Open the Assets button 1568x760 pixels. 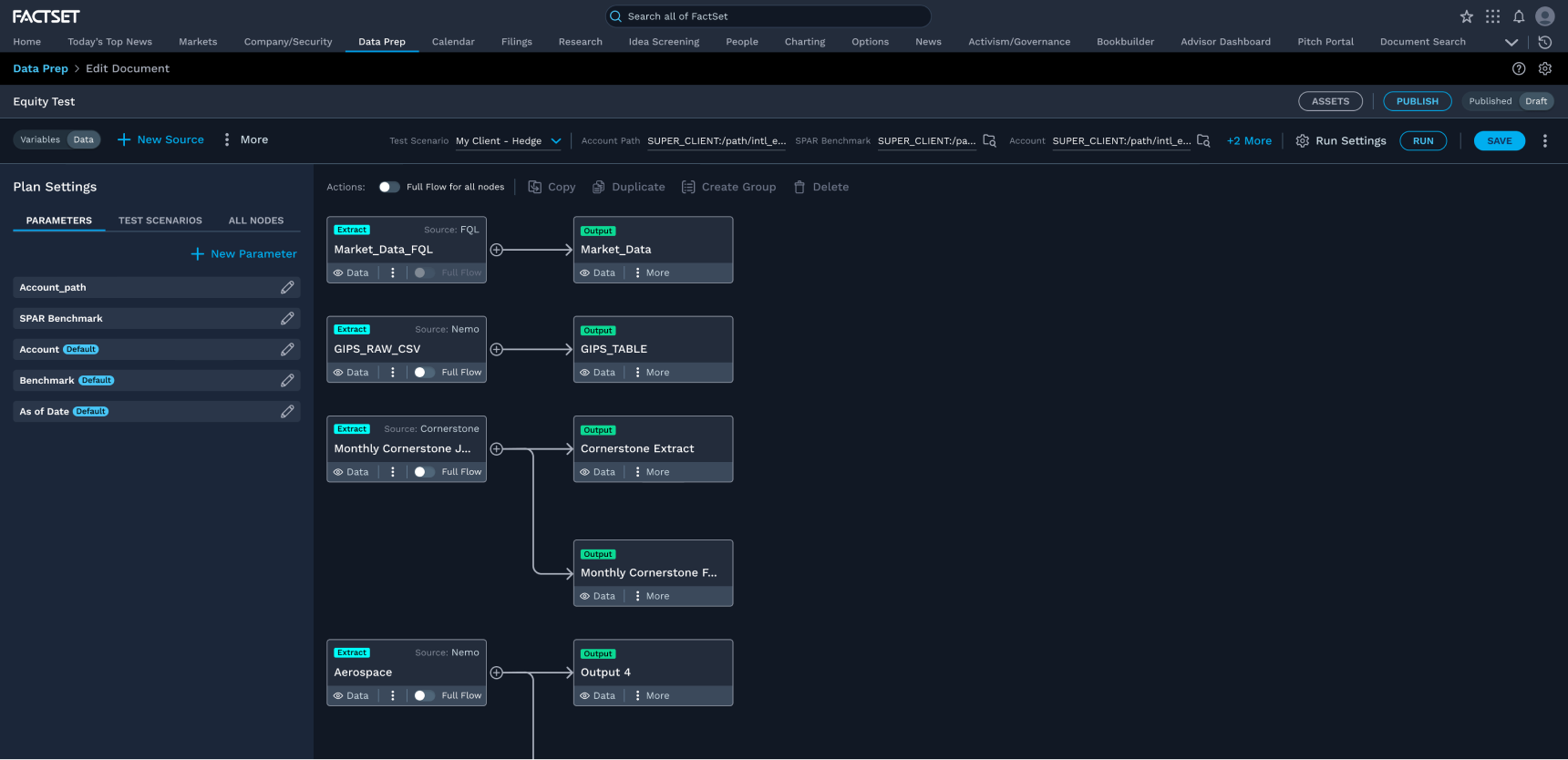click(x=1330, y=101)
